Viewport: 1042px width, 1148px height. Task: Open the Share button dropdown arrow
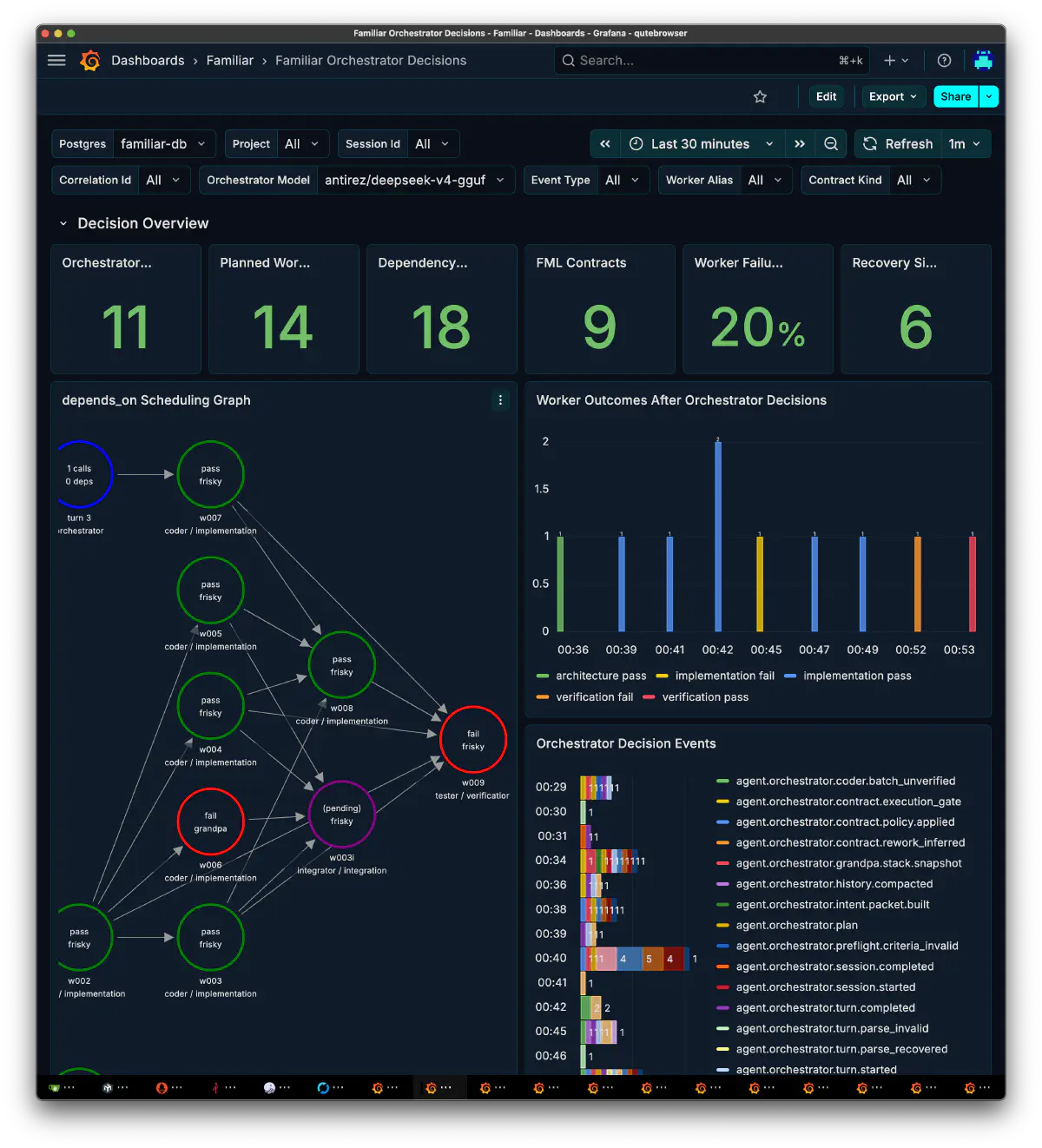(x=989, y=96)
